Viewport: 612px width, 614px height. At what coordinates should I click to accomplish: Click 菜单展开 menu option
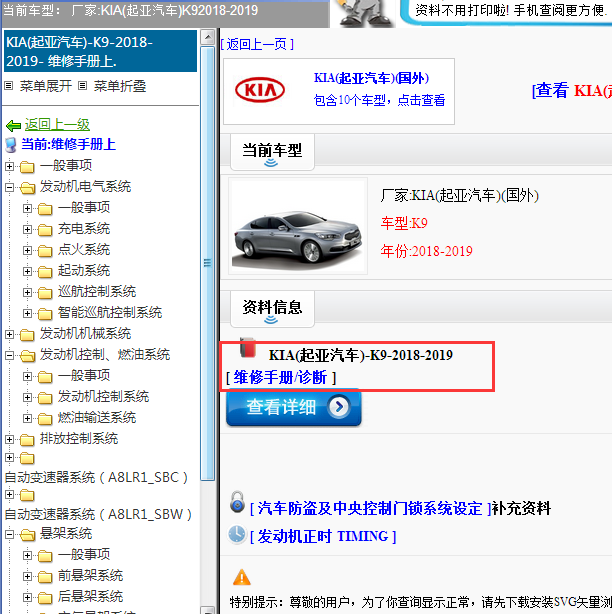(x=46, y=86)
